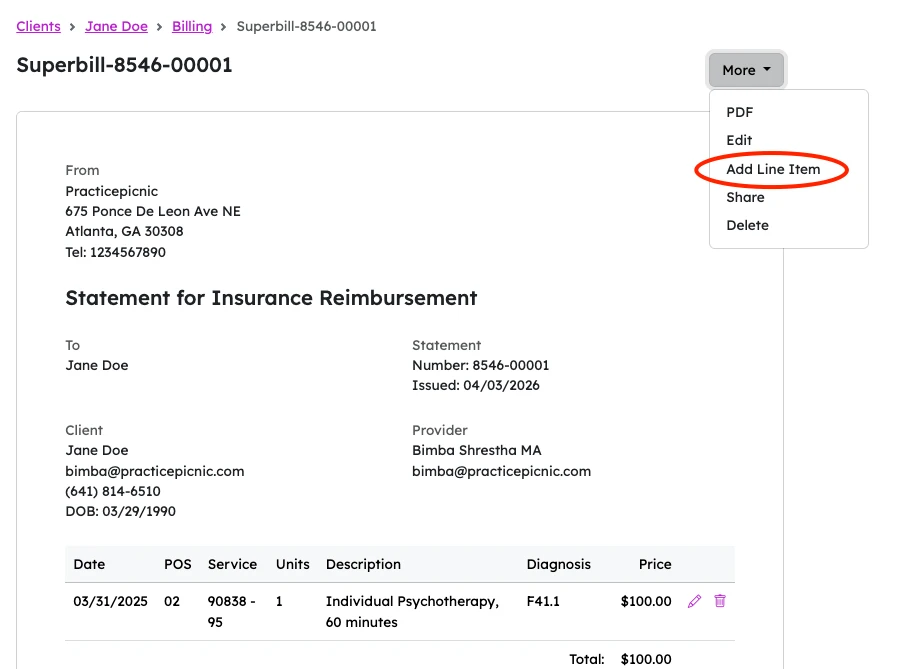
Task: Navigate to the Billing breadcrumb link
Action: 192,26
